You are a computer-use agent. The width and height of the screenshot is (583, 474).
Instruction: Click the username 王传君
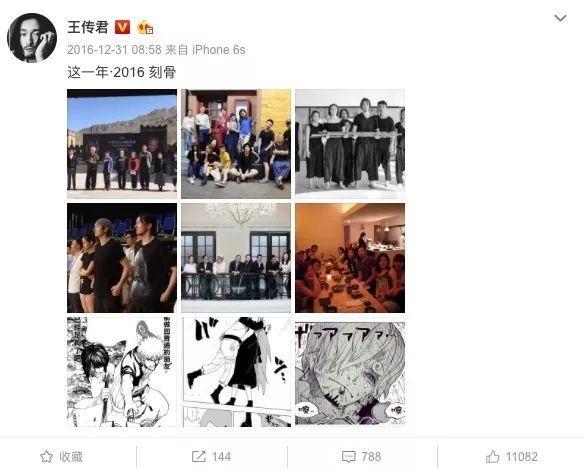coord(88,27)
